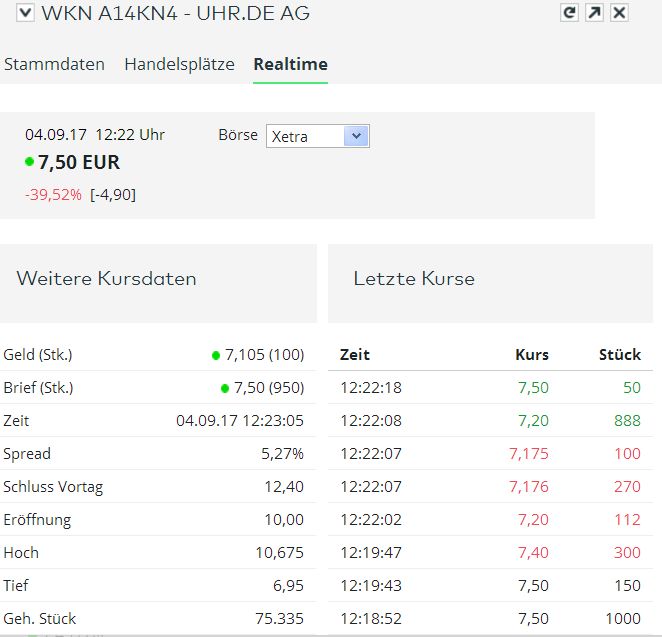Viewport: 662px width, 637px height.
Task: Click the Hoch value 10,675
Action: pyautogui.click(x=279, y=553)
